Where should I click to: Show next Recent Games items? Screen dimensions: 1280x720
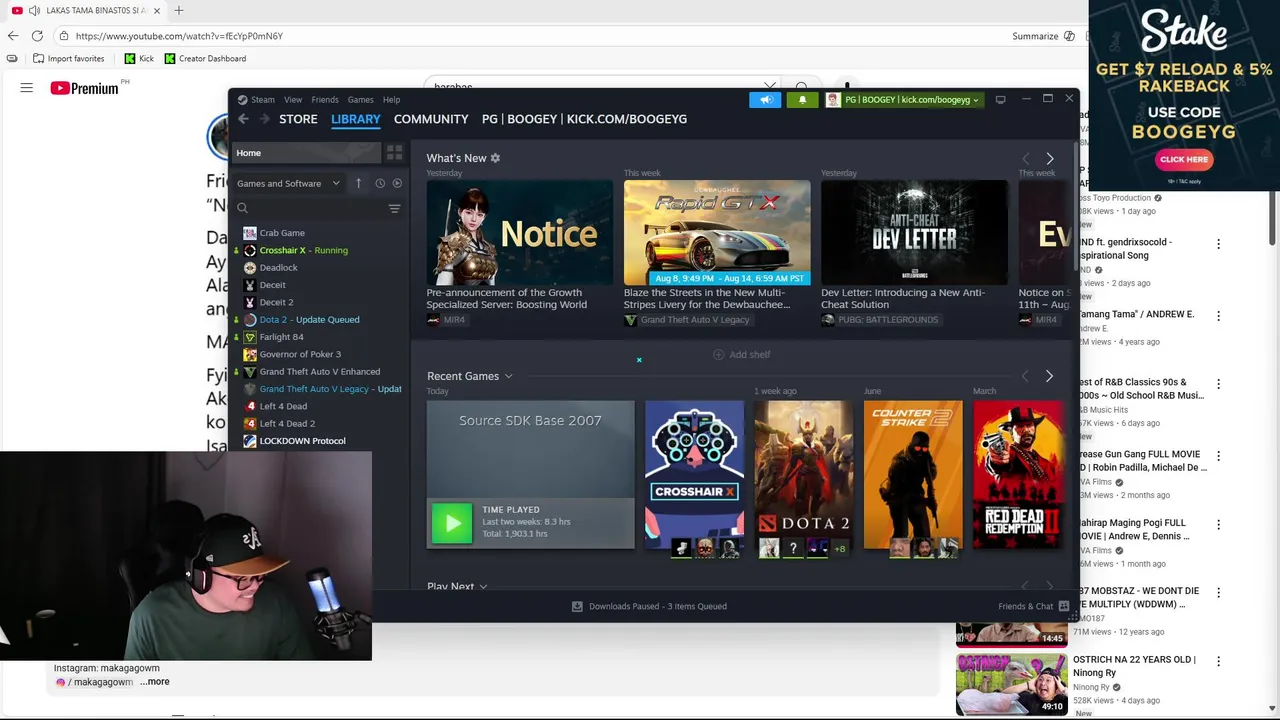coord(1049,376)
